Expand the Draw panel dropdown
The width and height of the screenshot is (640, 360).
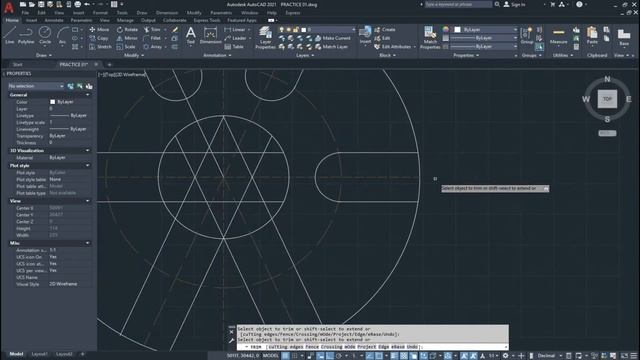44,55
